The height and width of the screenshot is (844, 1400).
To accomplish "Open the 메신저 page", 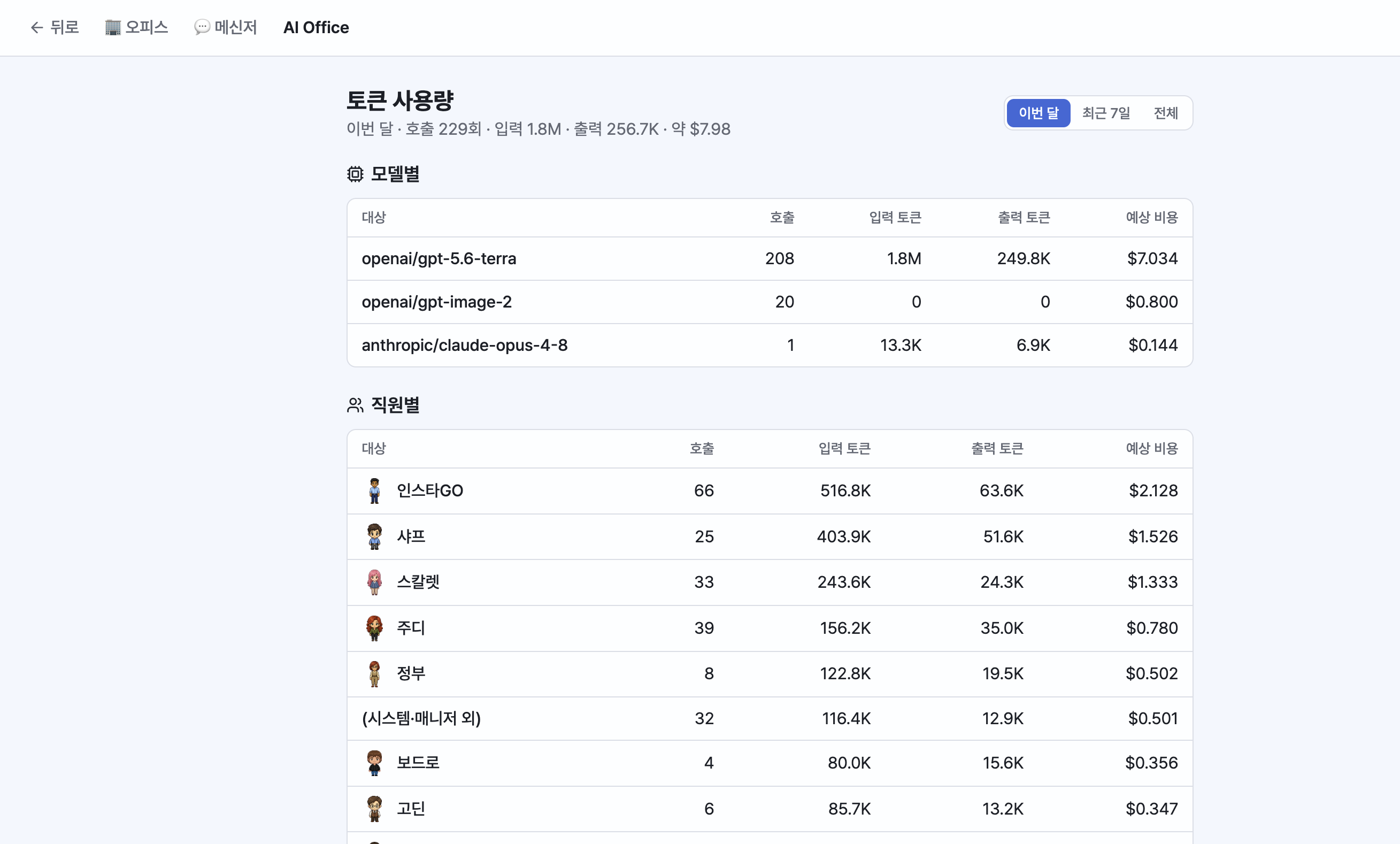I will coord(226,27).
